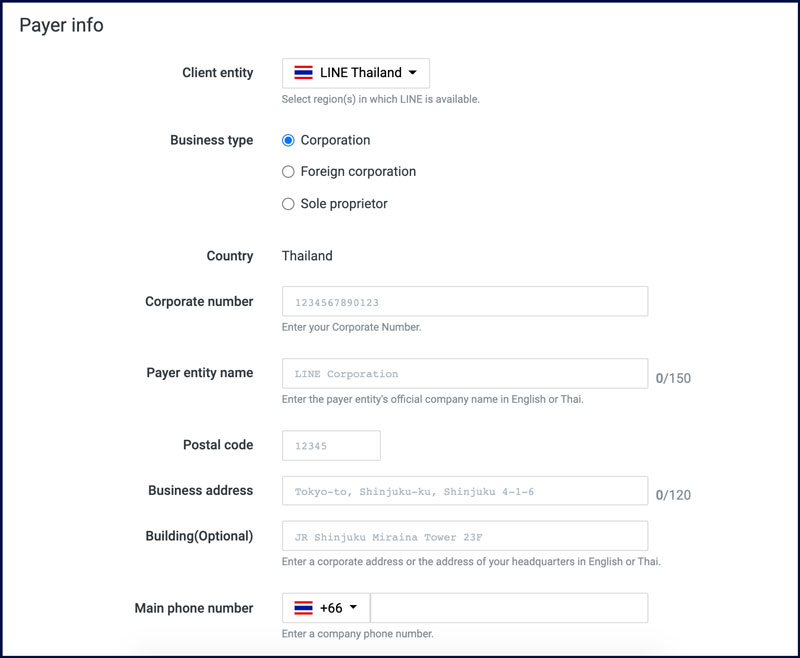Click the Thailand country value text
The width and height of the screenshot is (800, 658).
click(x=307, y=256)
